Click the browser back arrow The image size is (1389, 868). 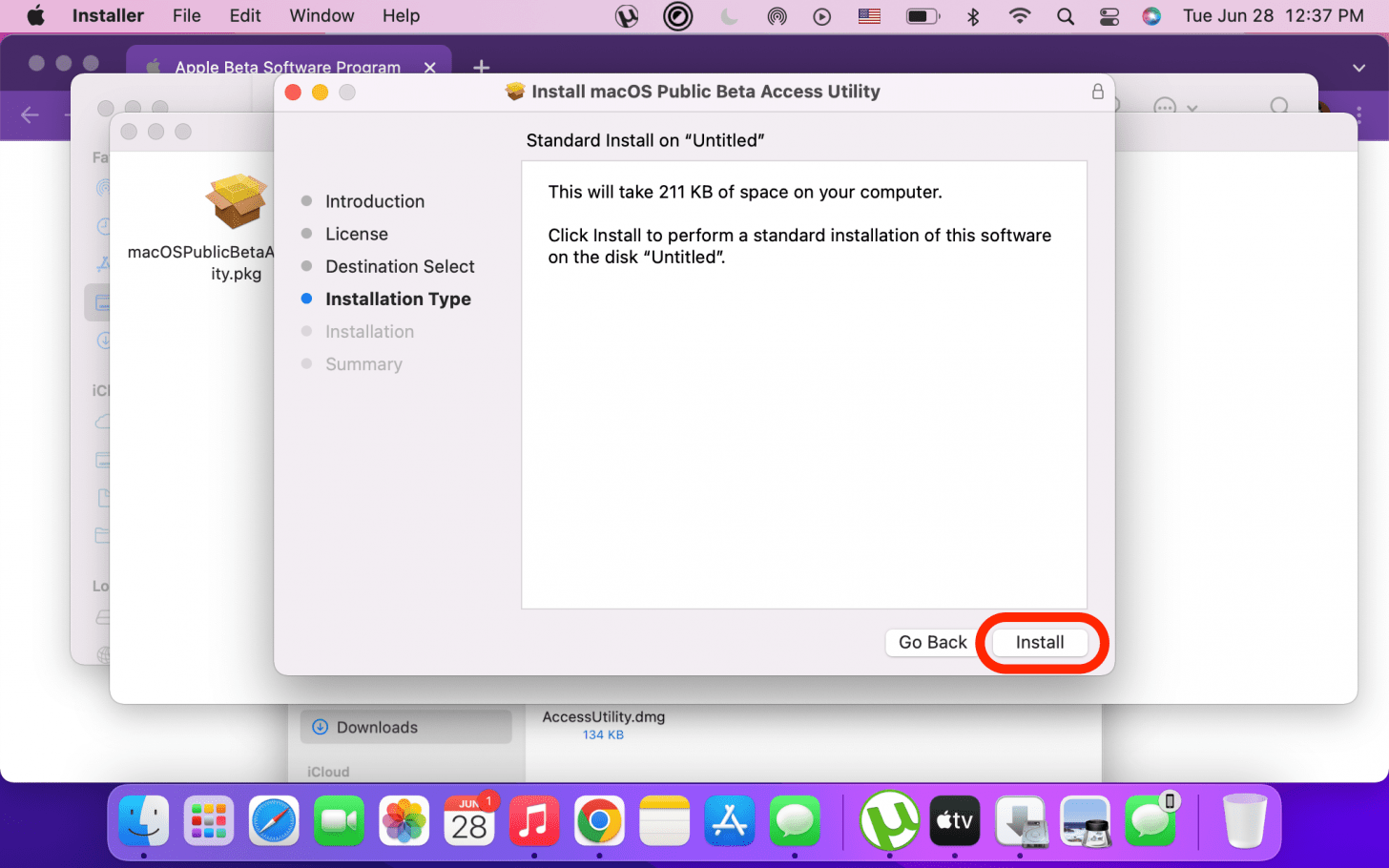click(30, 115)
